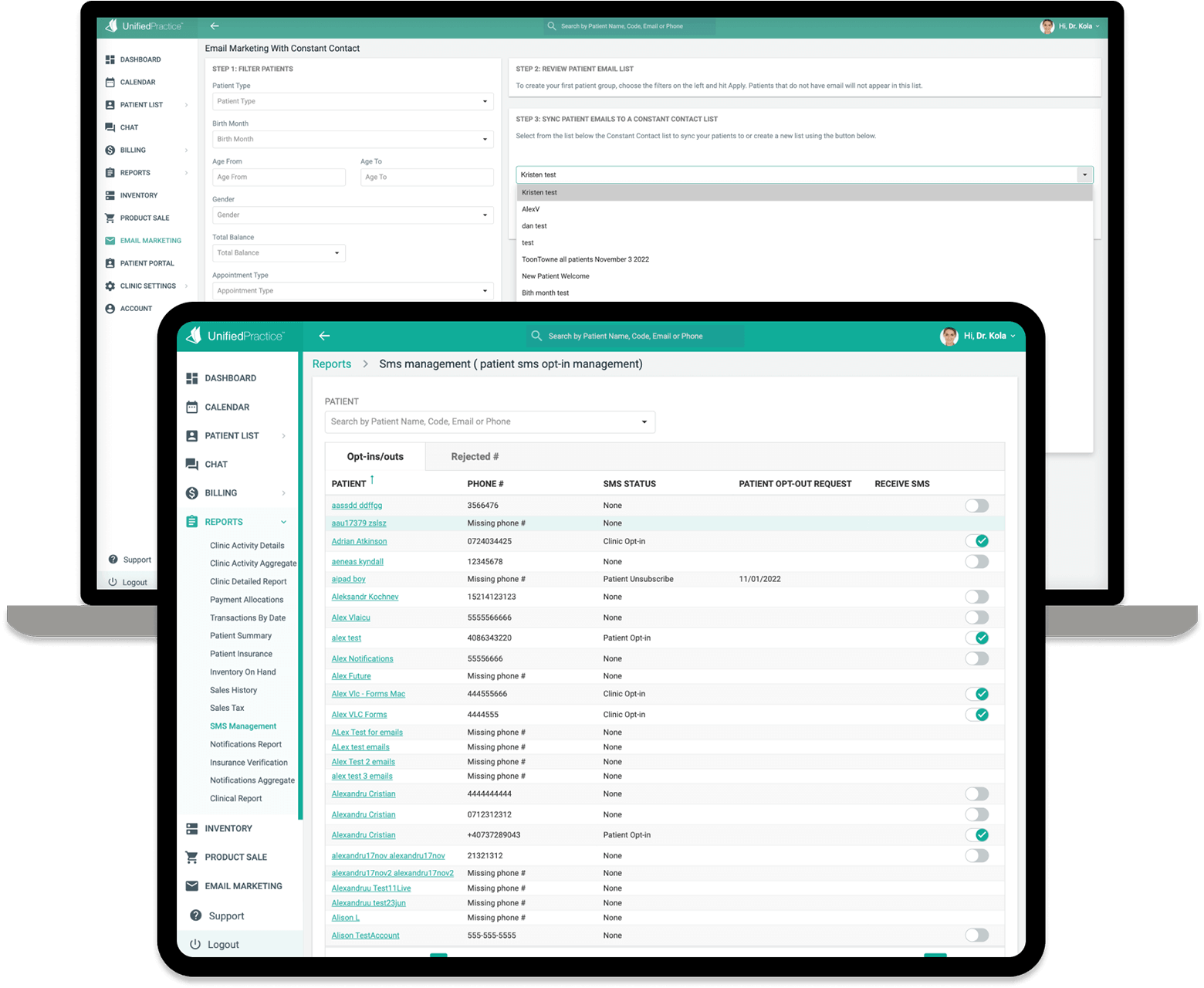The width and height of the screenshot is (1204, 988).
Task: Turn on Receive SMS for Aleksandr Kochnev
Action: tap(977, 597)
